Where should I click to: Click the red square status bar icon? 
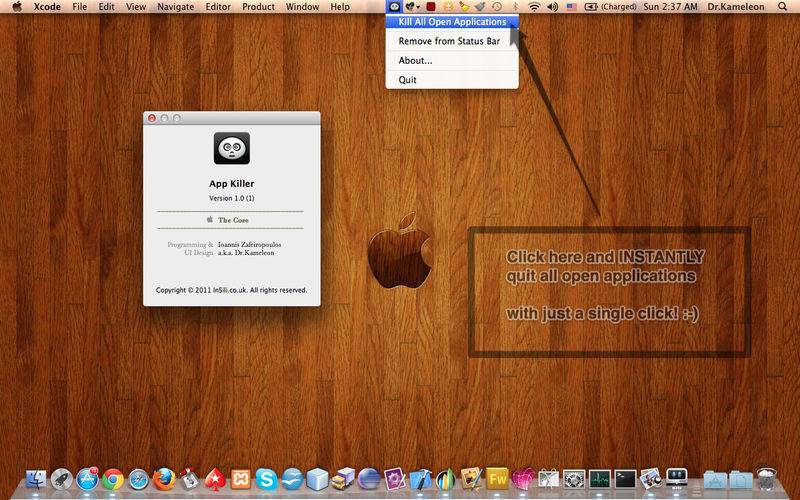pos(431,7)
